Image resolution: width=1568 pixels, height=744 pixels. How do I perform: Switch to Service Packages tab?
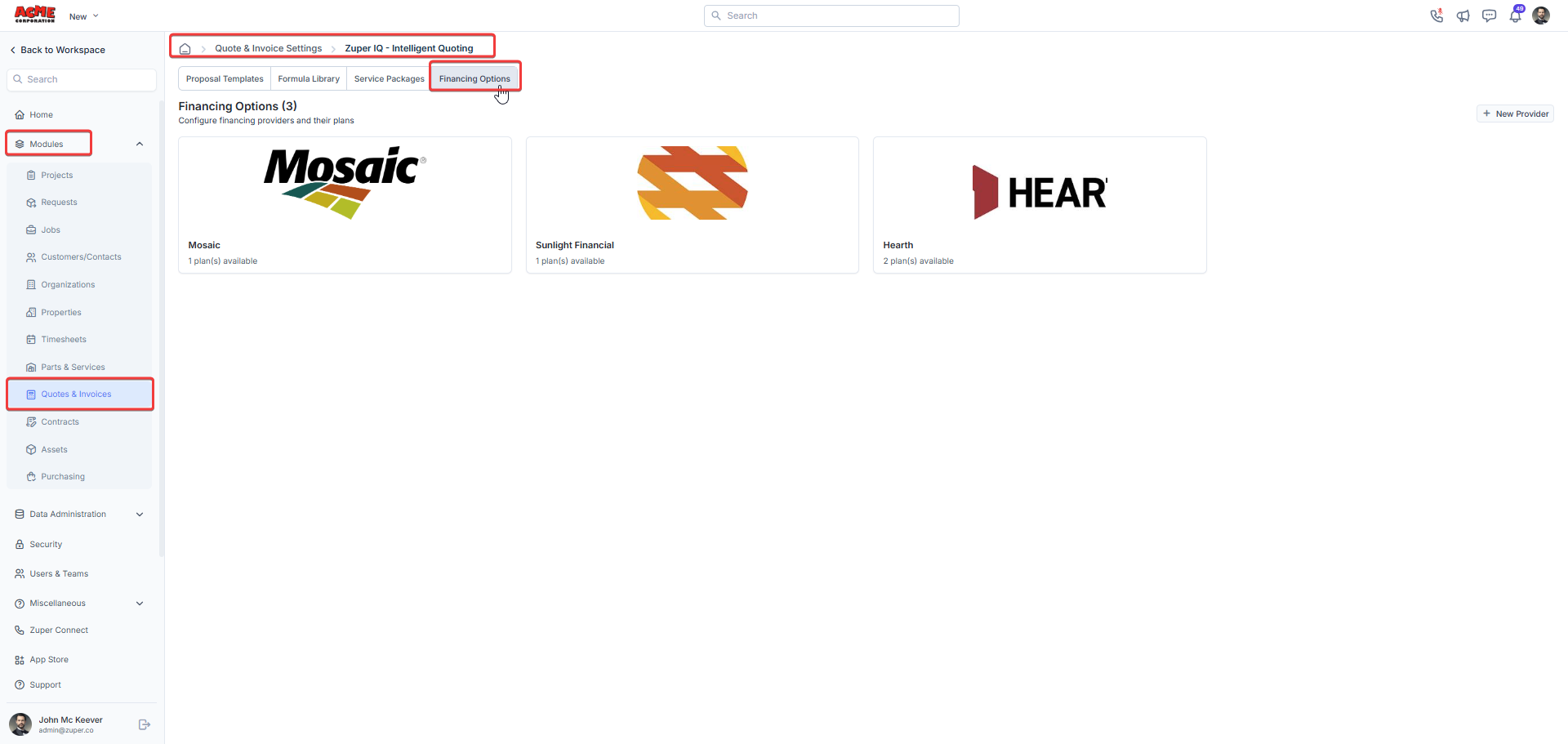389,79
